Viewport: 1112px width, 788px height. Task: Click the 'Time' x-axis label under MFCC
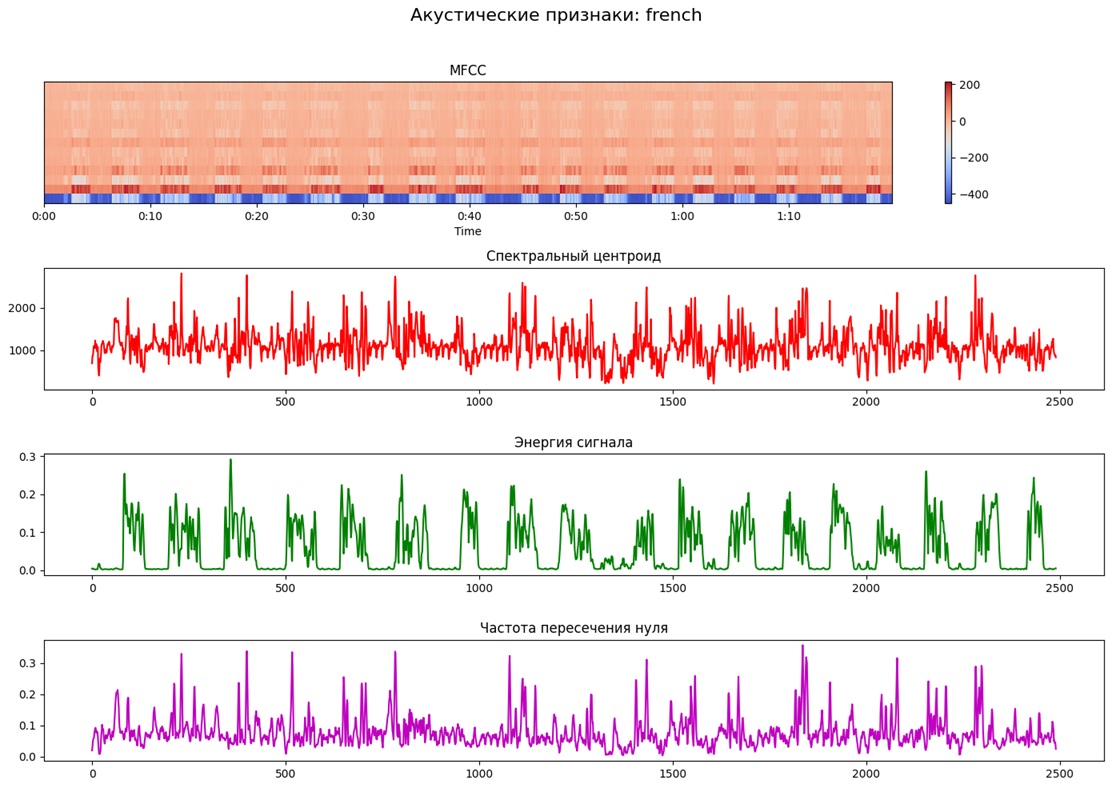[x=467, y=232]
